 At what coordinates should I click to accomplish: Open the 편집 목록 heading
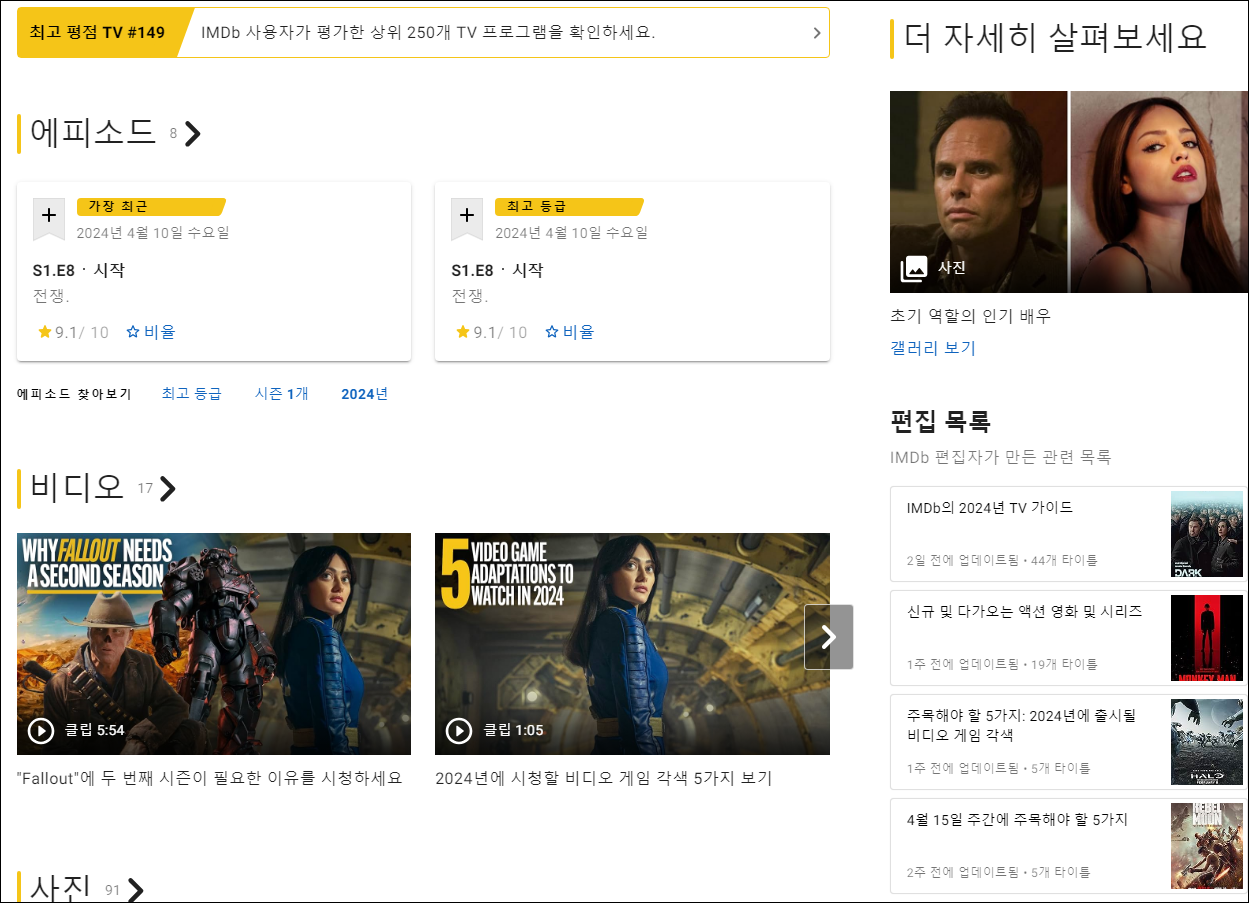click(x=940, y=420)
